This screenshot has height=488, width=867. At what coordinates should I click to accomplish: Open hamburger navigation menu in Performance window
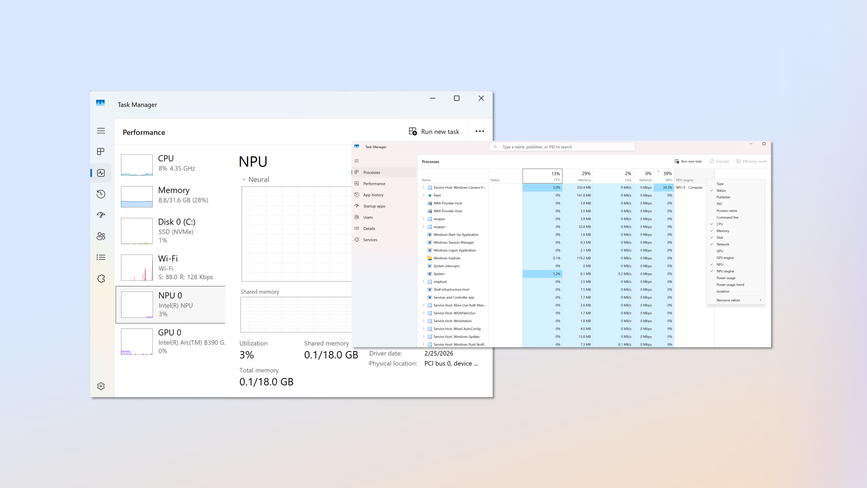point(101,131)
